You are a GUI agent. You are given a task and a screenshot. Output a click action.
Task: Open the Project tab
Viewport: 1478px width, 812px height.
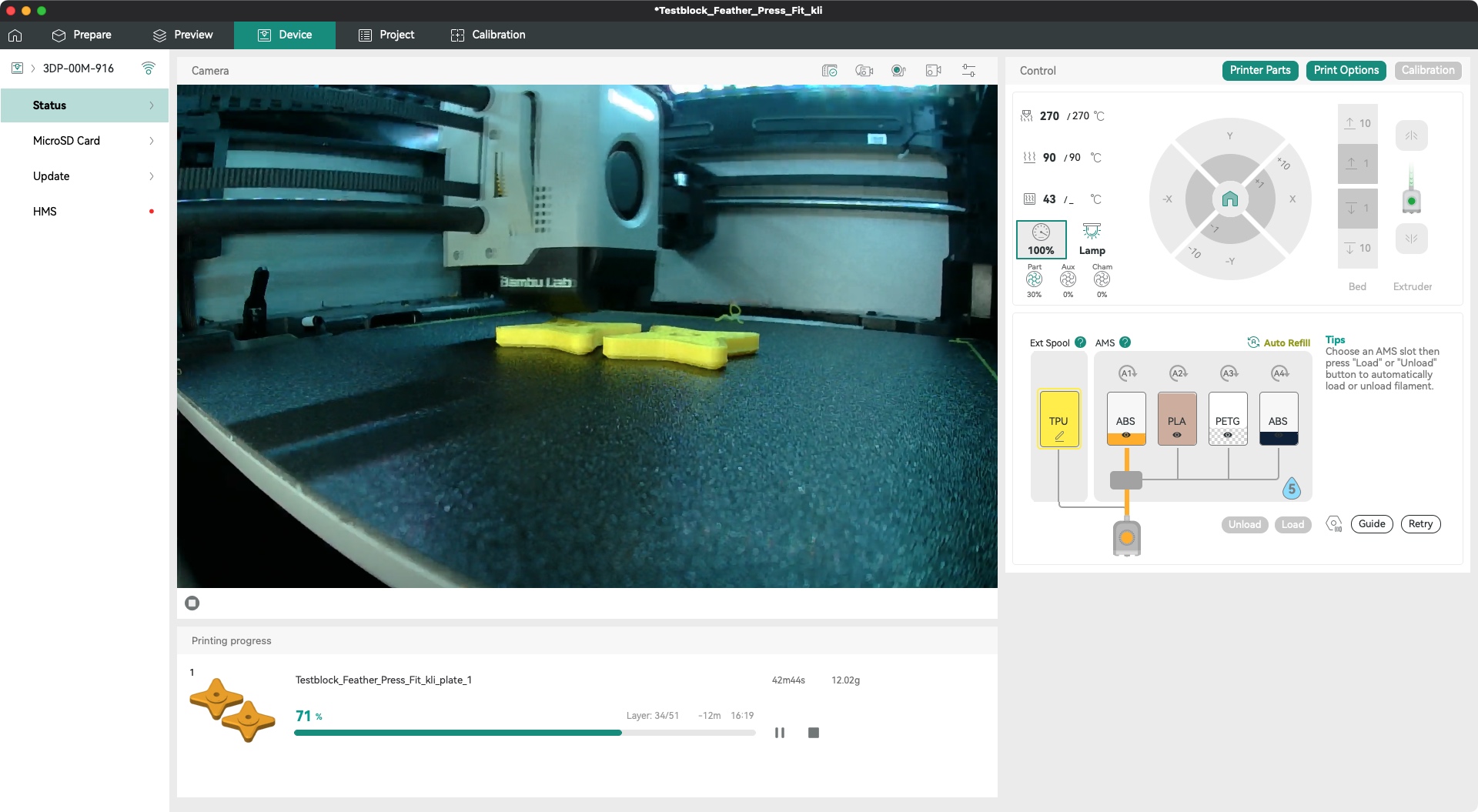coord(386,35)
